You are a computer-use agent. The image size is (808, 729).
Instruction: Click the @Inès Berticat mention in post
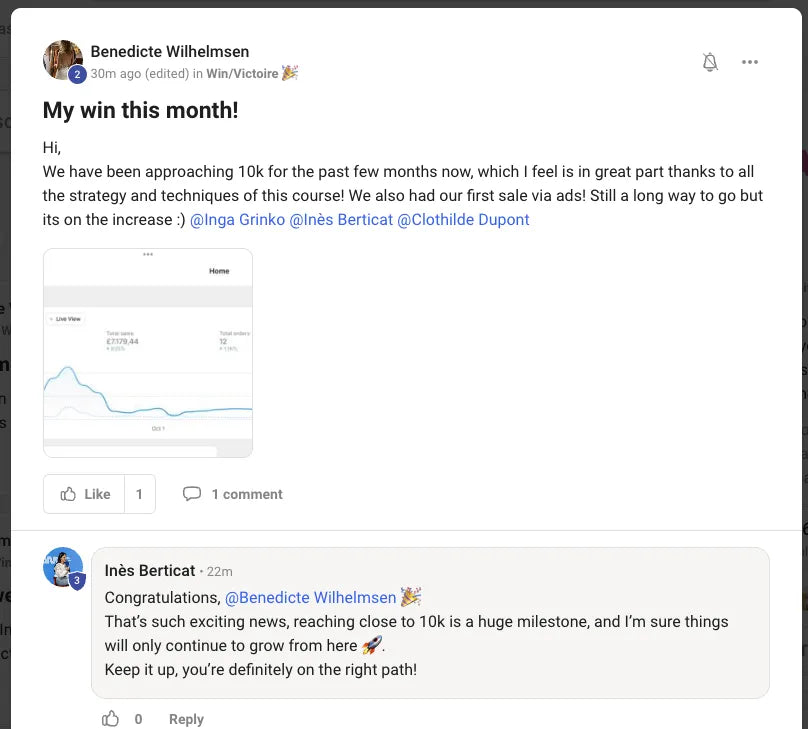[x=341, y=219]
